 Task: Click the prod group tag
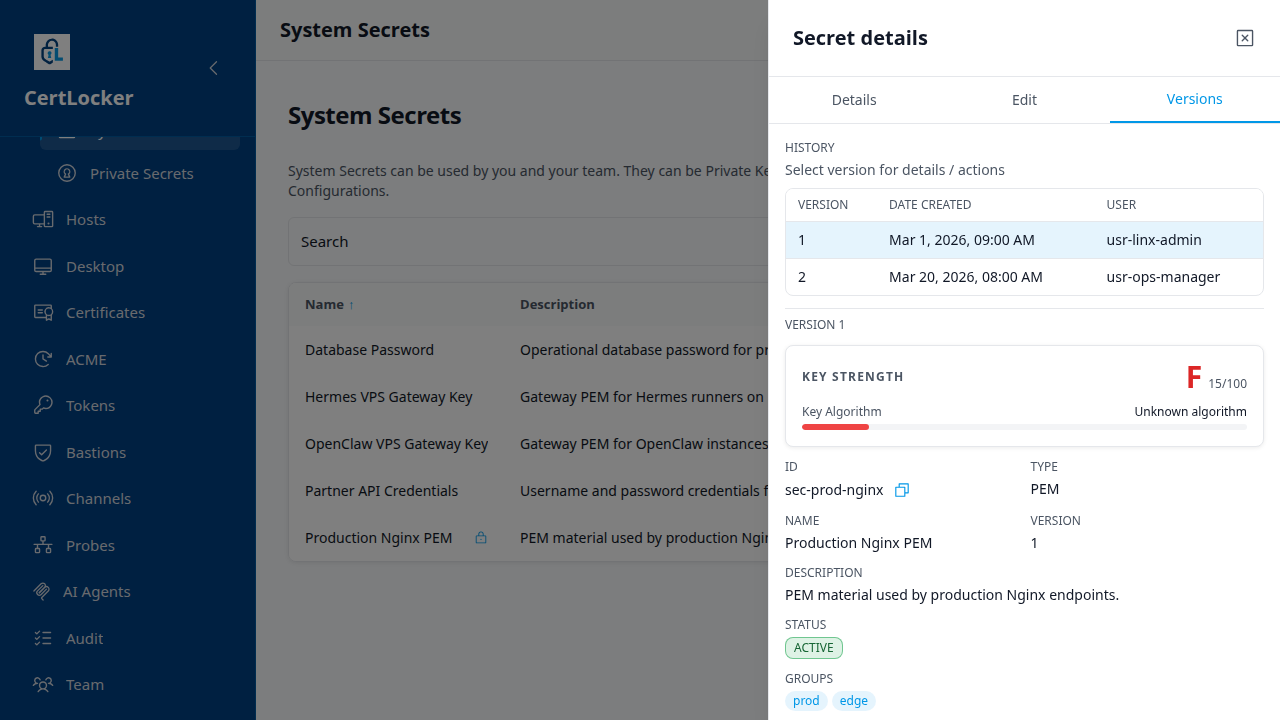(806, 701)
